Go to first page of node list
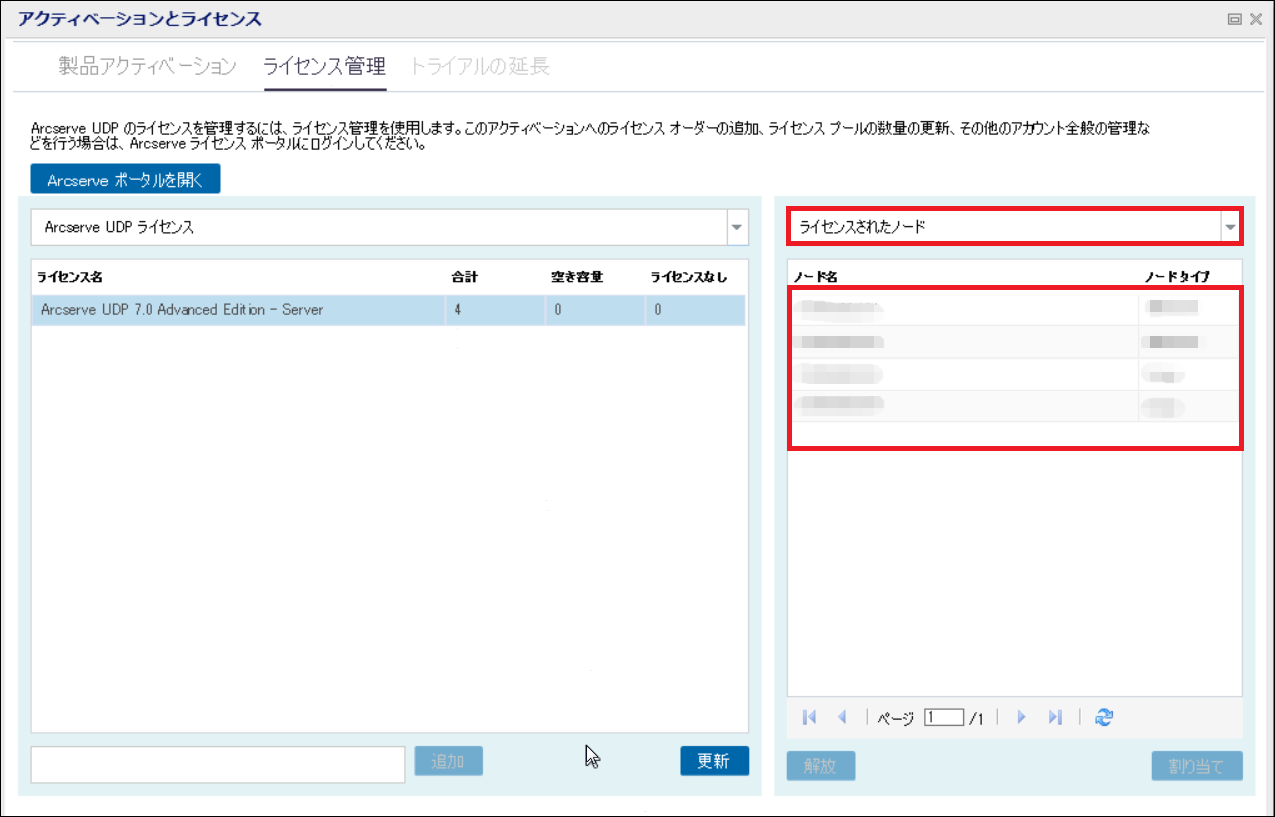 pos(810,717)
